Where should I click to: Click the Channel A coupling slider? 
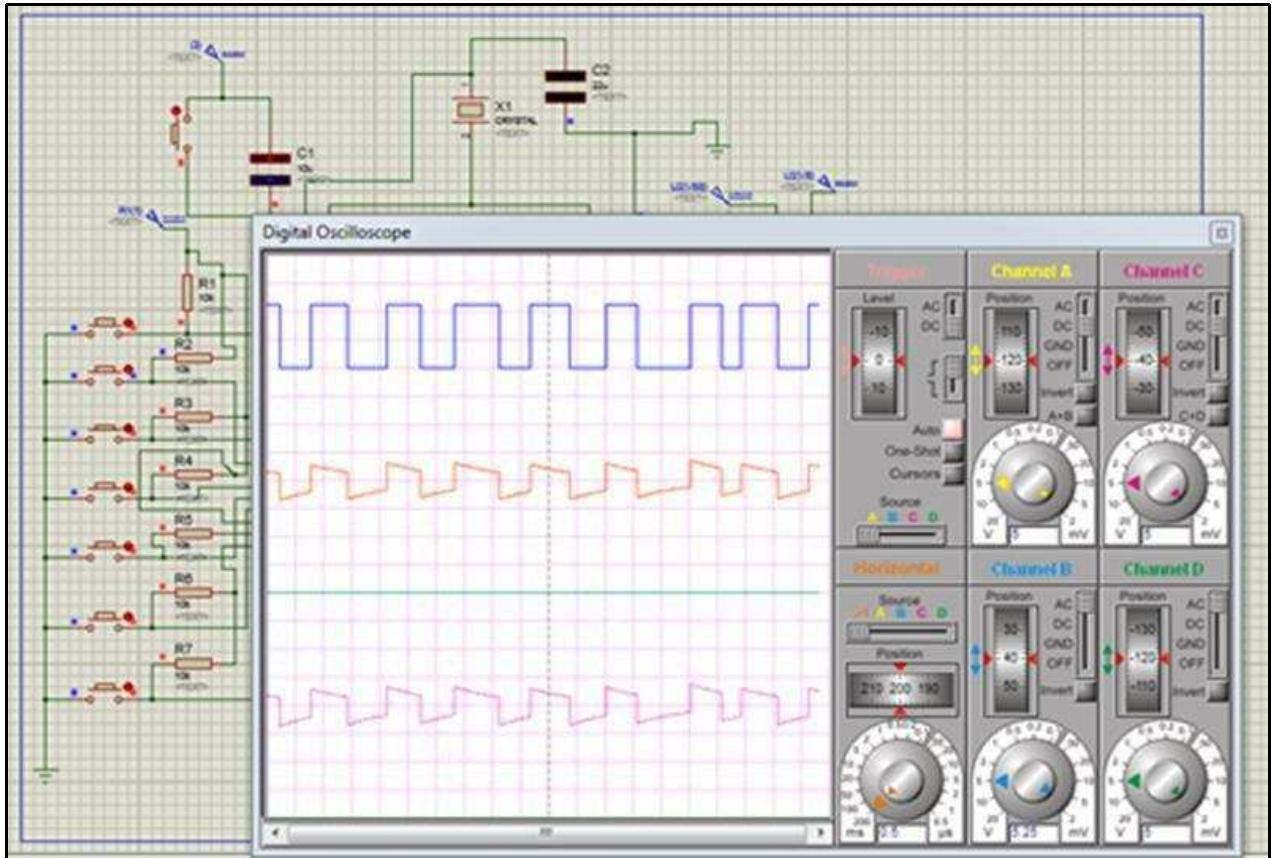click(x=1084, y=335)
